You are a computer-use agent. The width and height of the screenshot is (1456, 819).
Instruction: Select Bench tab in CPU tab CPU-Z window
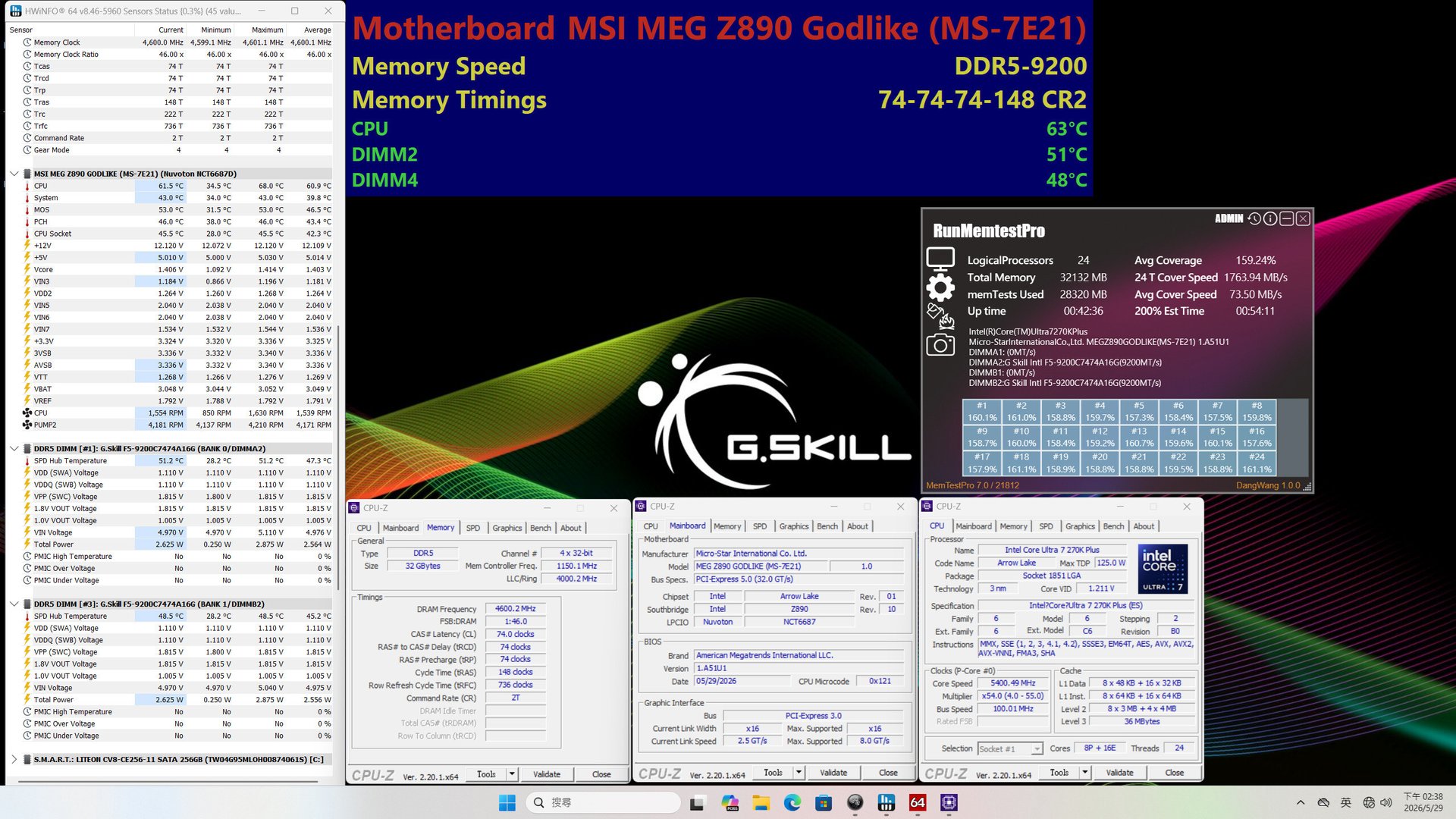pos(1113,526)
